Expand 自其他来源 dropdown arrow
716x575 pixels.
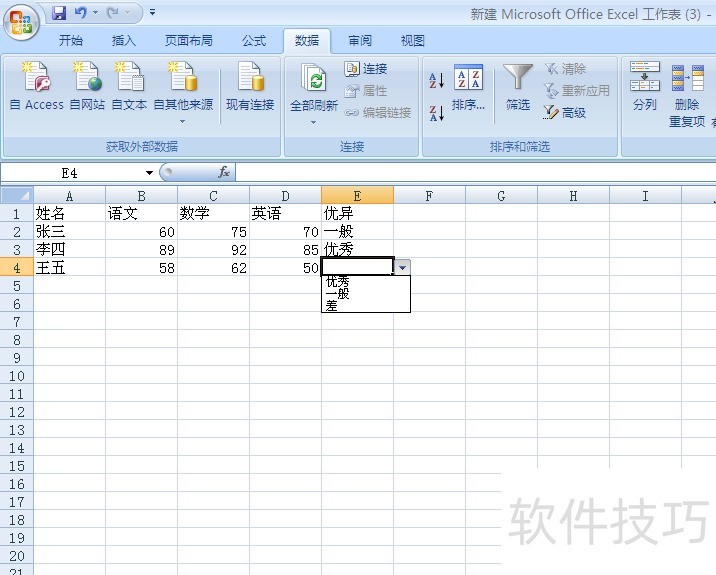[x=183, y=121]
